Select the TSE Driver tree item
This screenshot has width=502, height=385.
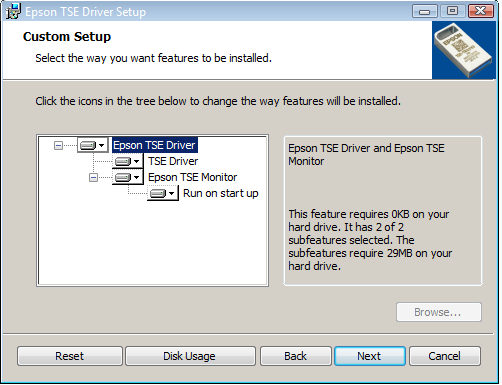click(173, 161)
